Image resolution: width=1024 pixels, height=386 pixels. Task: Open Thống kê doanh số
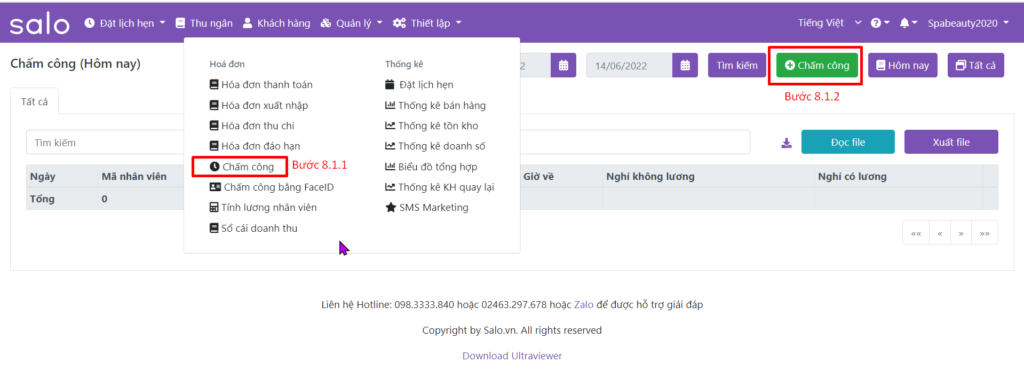pyautogui.click(x=435, y=146)
